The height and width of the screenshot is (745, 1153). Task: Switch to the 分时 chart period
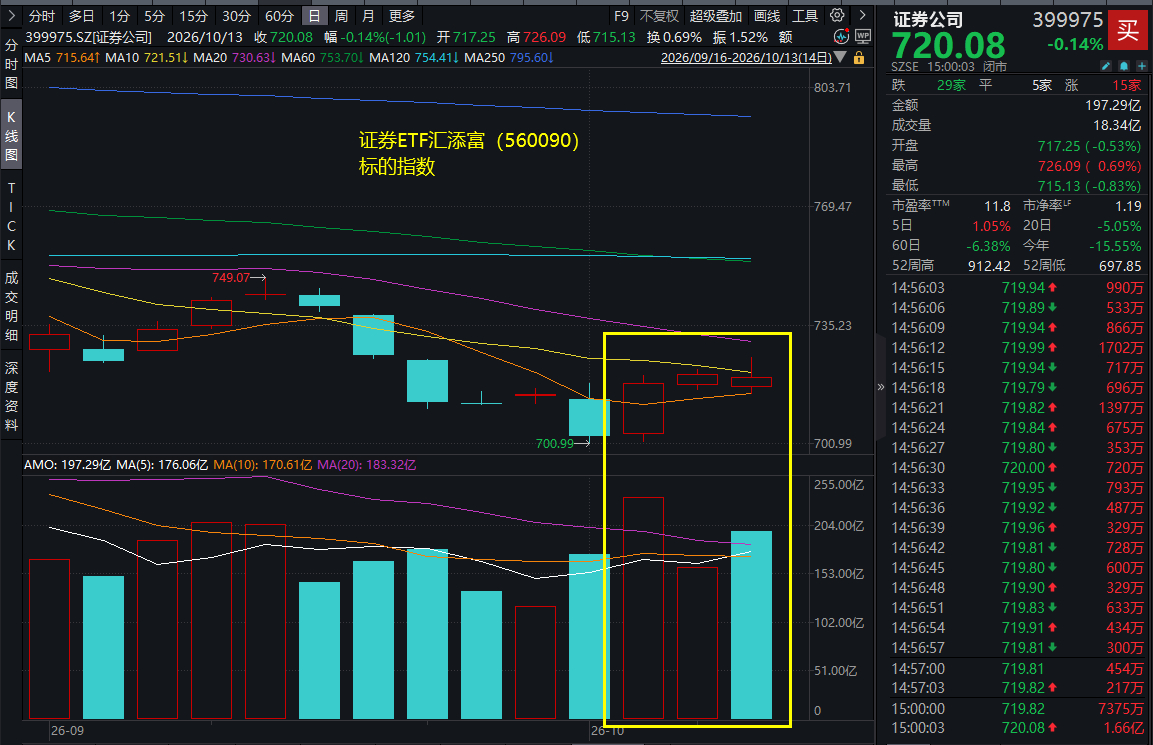click(42, 15)
